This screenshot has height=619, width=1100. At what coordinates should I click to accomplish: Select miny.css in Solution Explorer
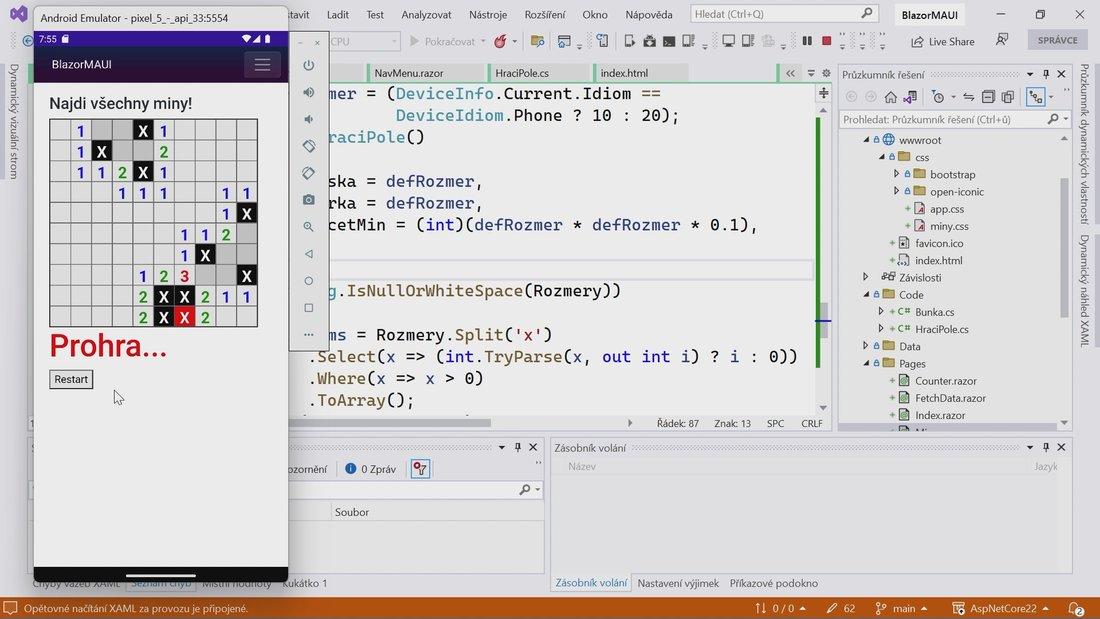pos(948,226)
